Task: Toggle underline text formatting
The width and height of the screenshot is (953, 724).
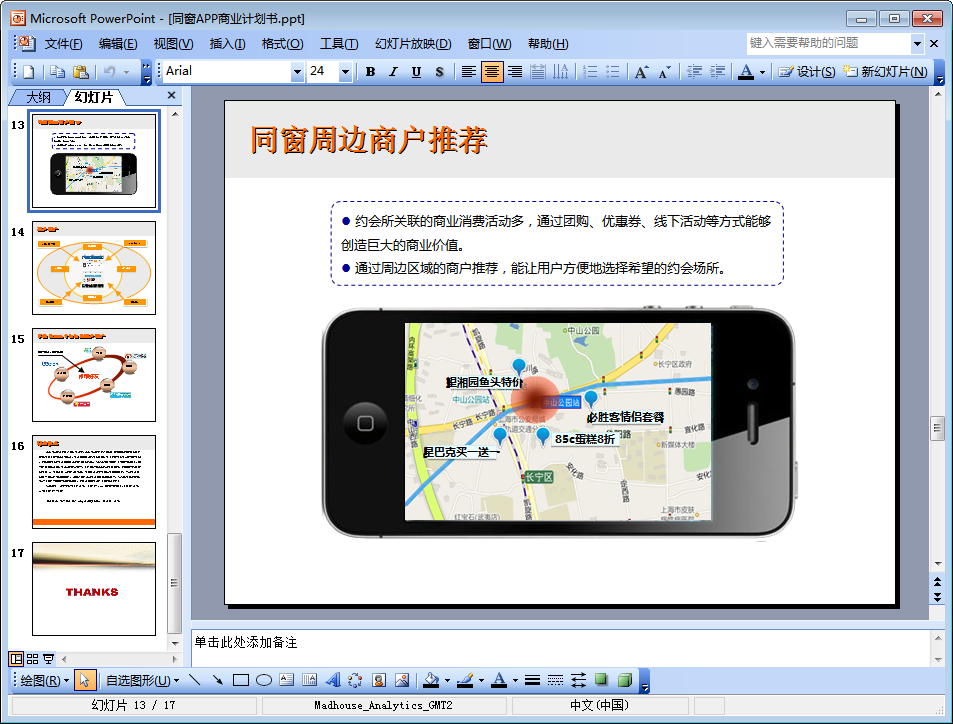Action: click(x=416, y=72)
